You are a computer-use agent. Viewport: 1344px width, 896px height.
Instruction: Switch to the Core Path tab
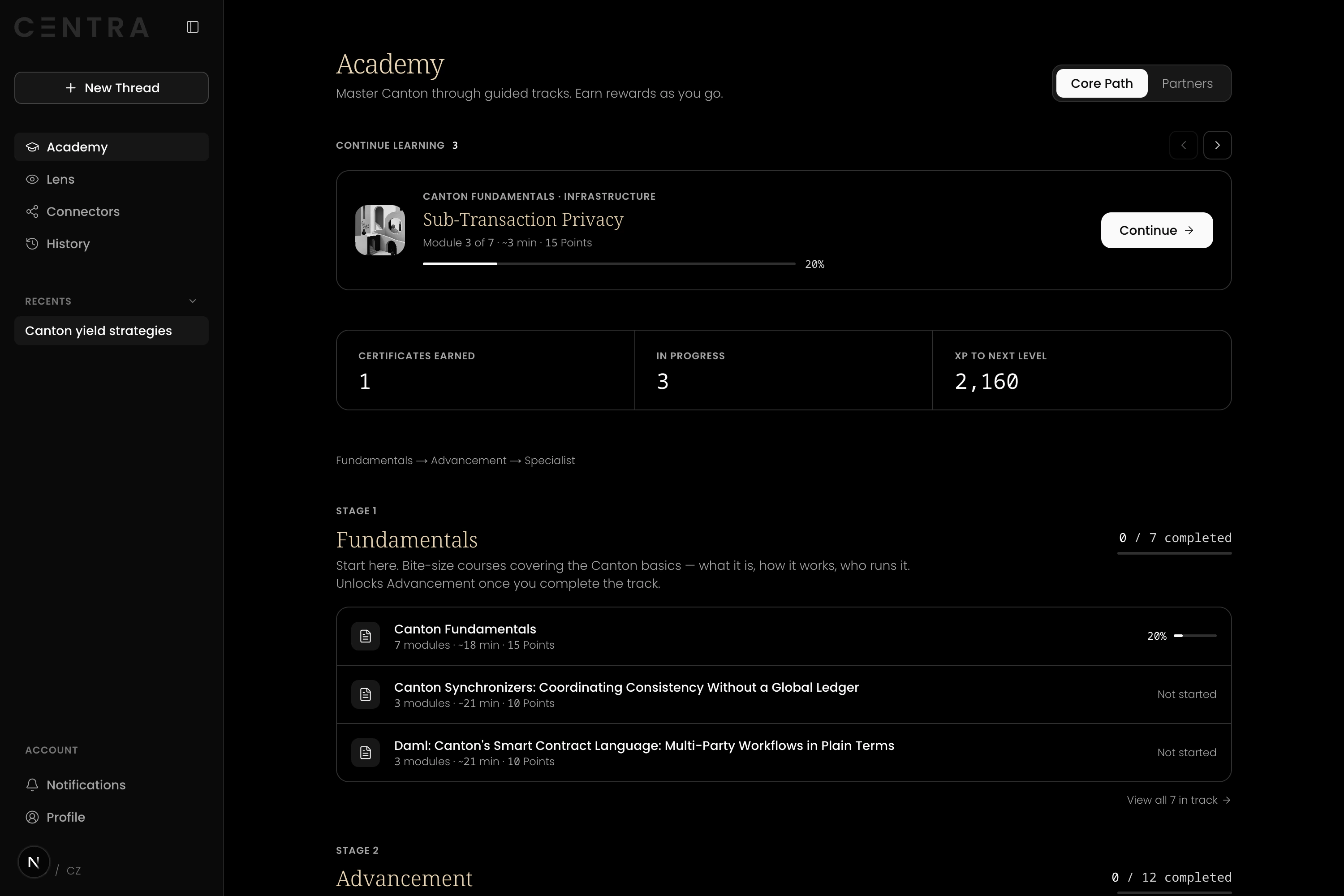pos(1101,83)
